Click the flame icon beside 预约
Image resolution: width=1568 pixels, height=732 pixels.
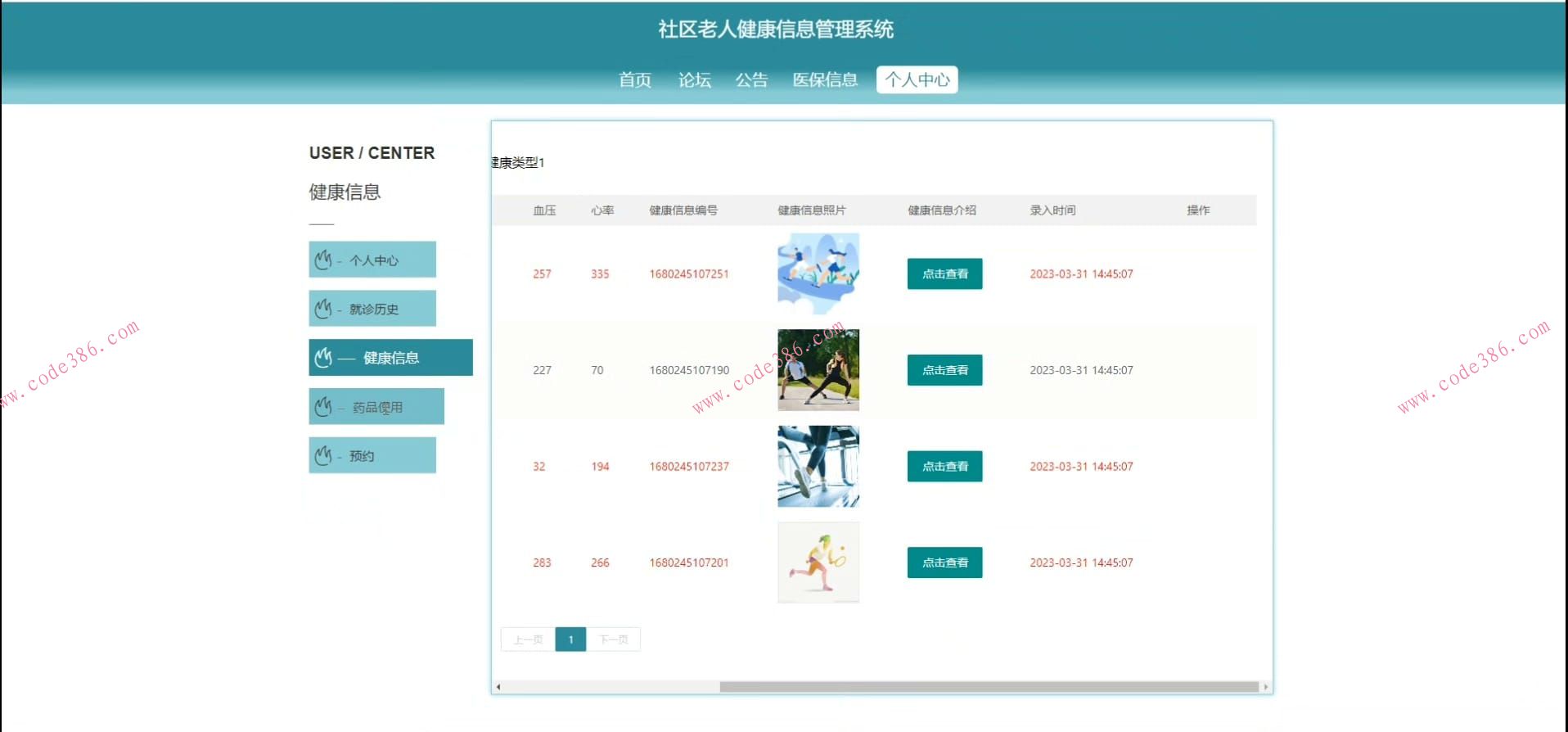[323, 455]
